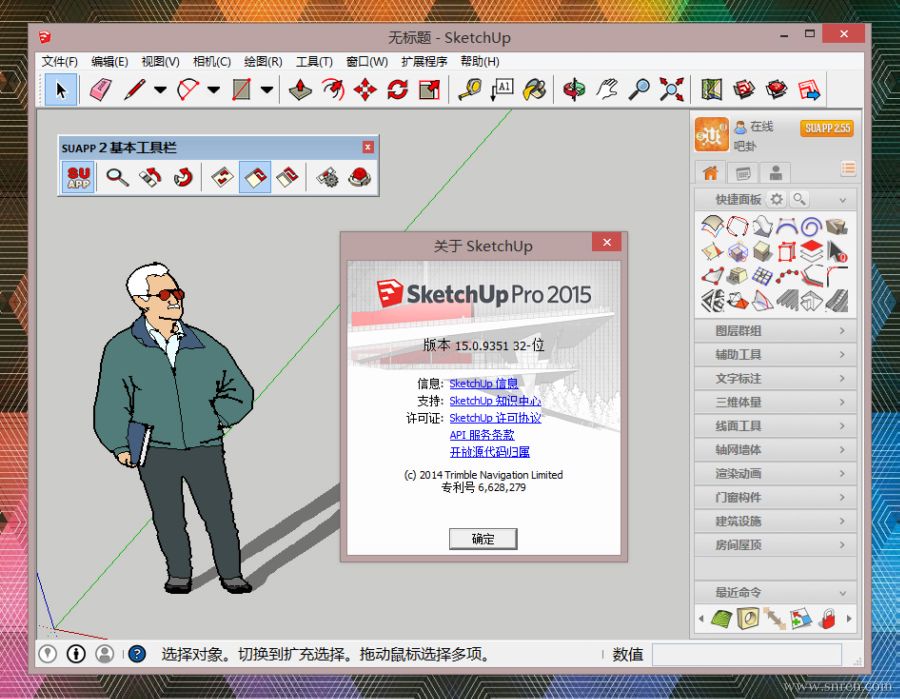Open the SUAPP gear settings icon
This screenshot has height=699, width=900.
point(327,177)
